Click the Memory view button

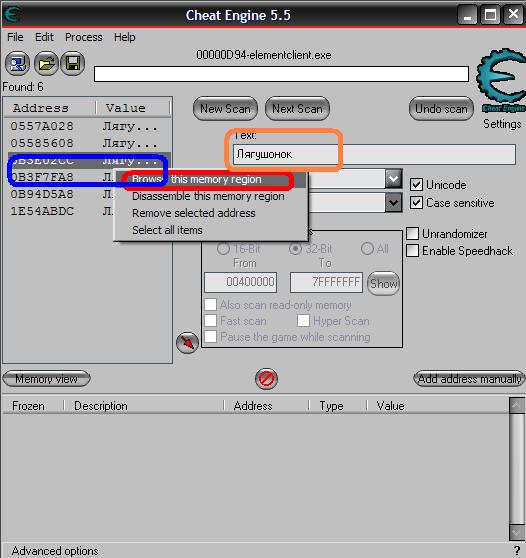[46, 379]
